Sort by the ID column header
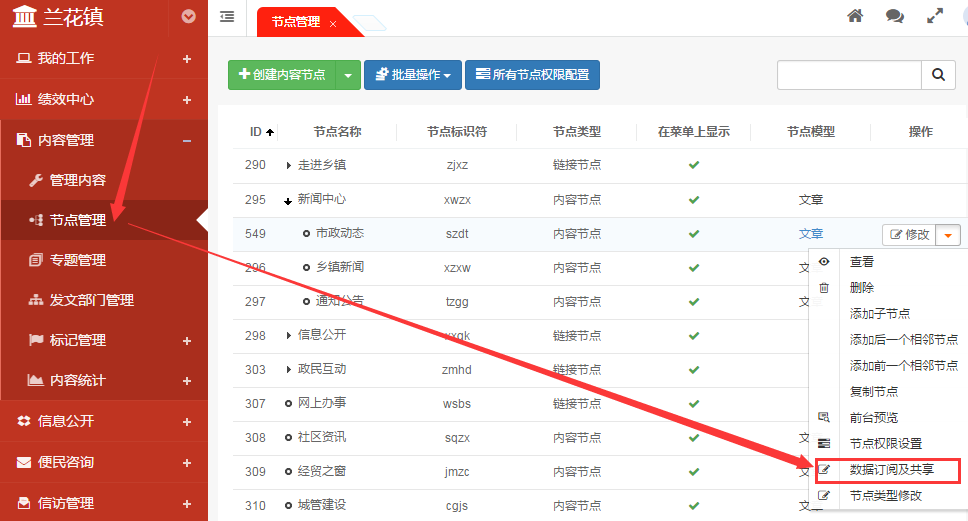968x521 pixels. point(262,131)
